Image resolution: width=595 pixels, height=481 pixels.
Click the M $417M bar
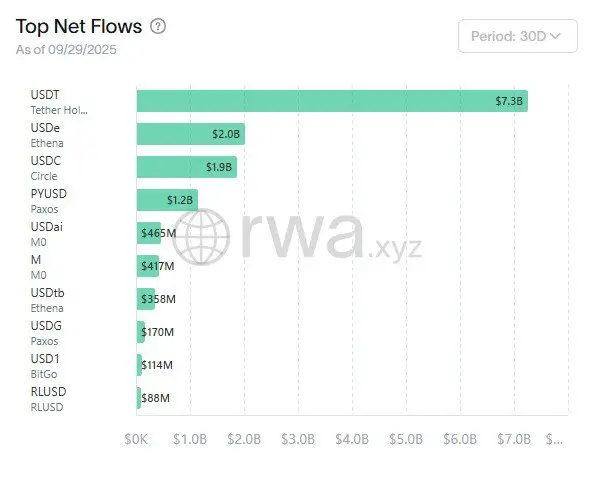[x=148, y=266]
